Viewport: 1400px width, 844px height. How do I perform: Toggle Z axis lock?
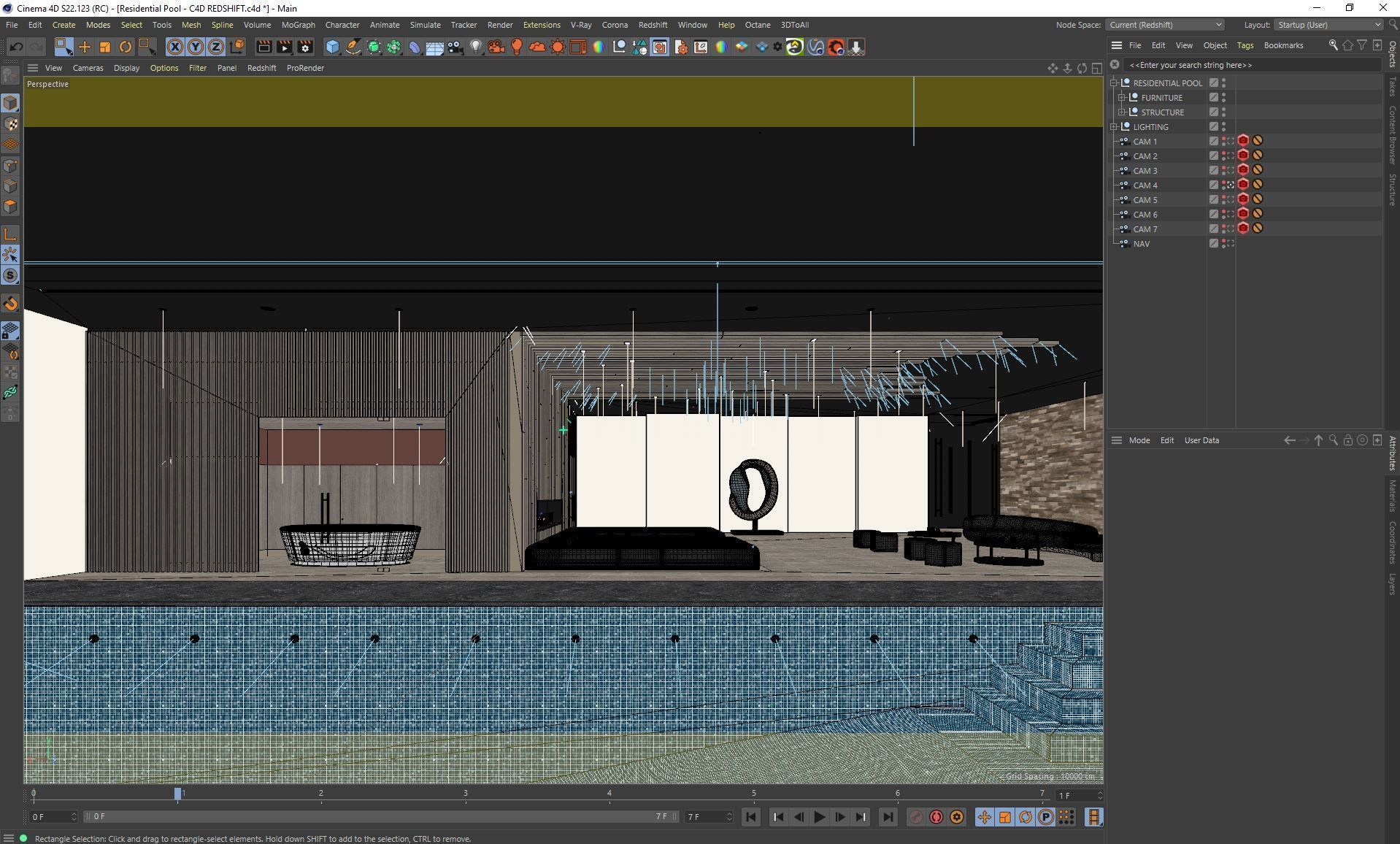[x=216, y=47]
